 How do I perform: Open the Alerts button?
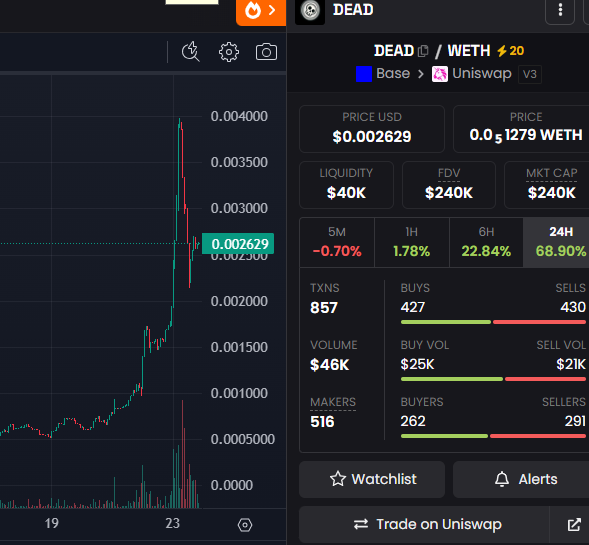coord(521,479)
